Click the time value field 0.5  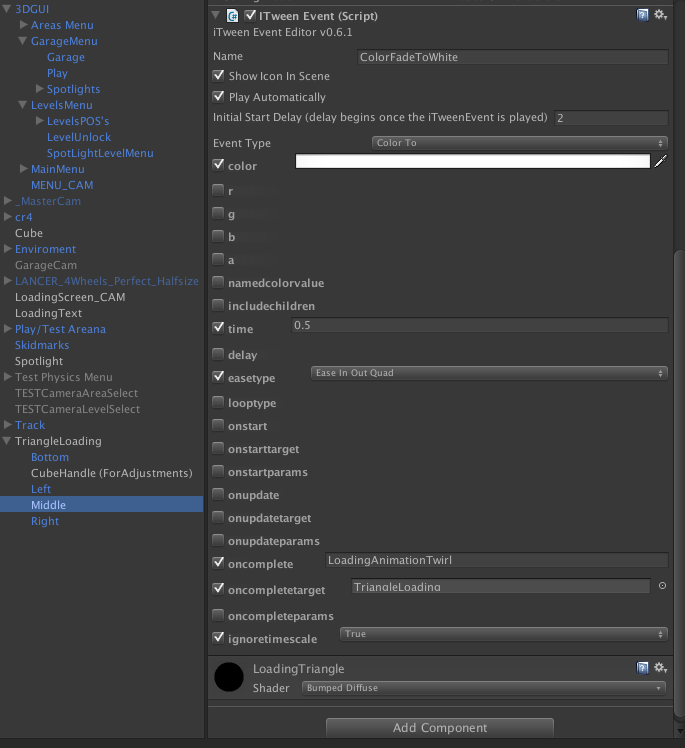click(480, 325)
